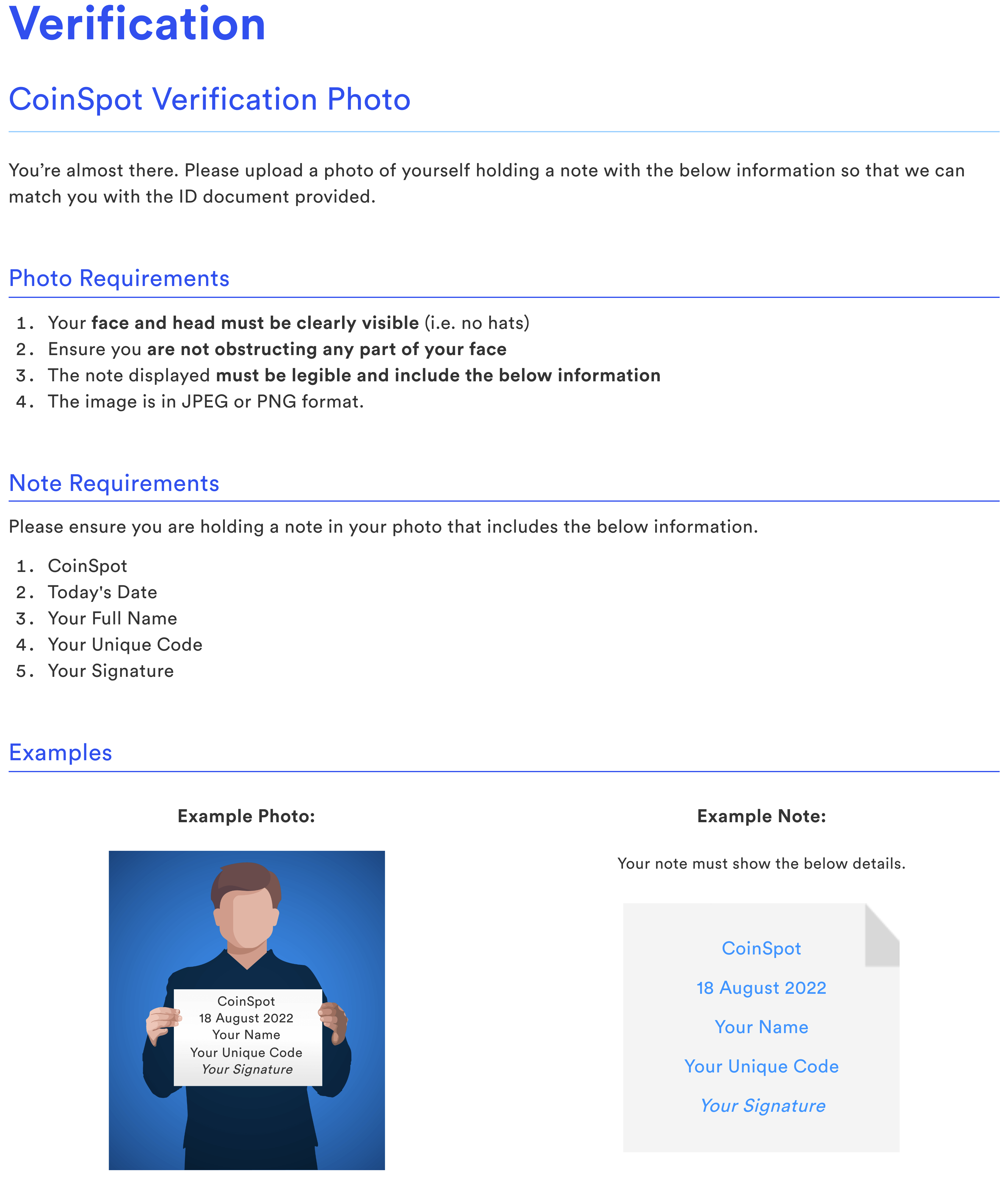Click the Your Signature italic text link

762,1105
